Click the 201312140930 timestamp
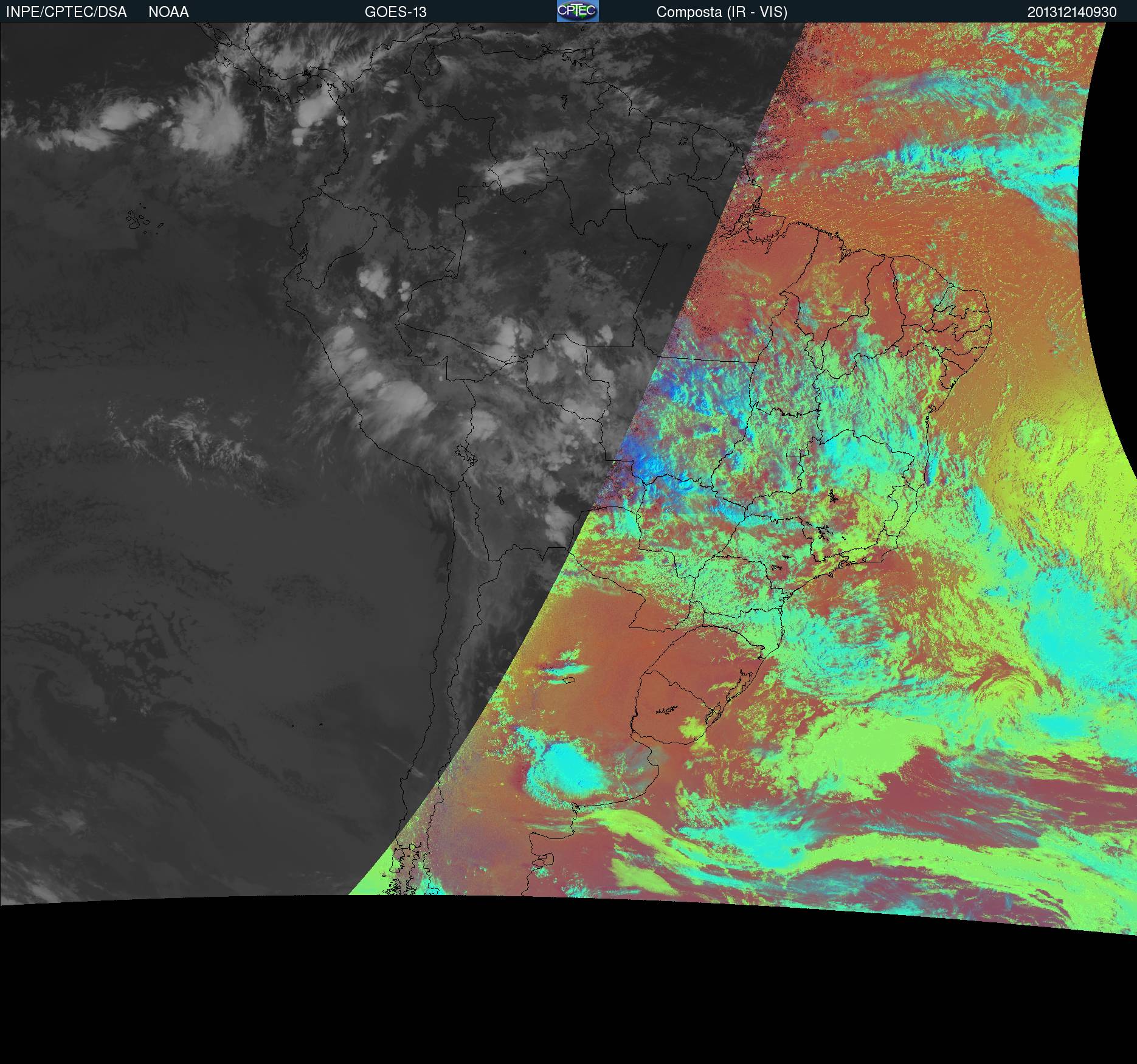1137x1064 pixels. (1072, 12)
